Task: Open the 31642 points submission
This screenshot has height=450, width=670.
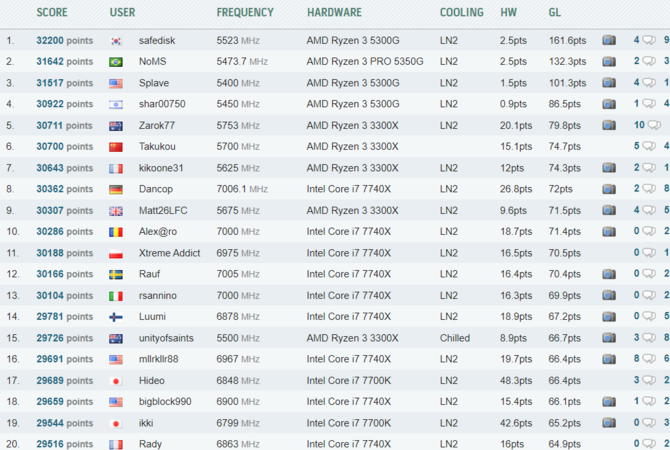Action: click(65, 62)
